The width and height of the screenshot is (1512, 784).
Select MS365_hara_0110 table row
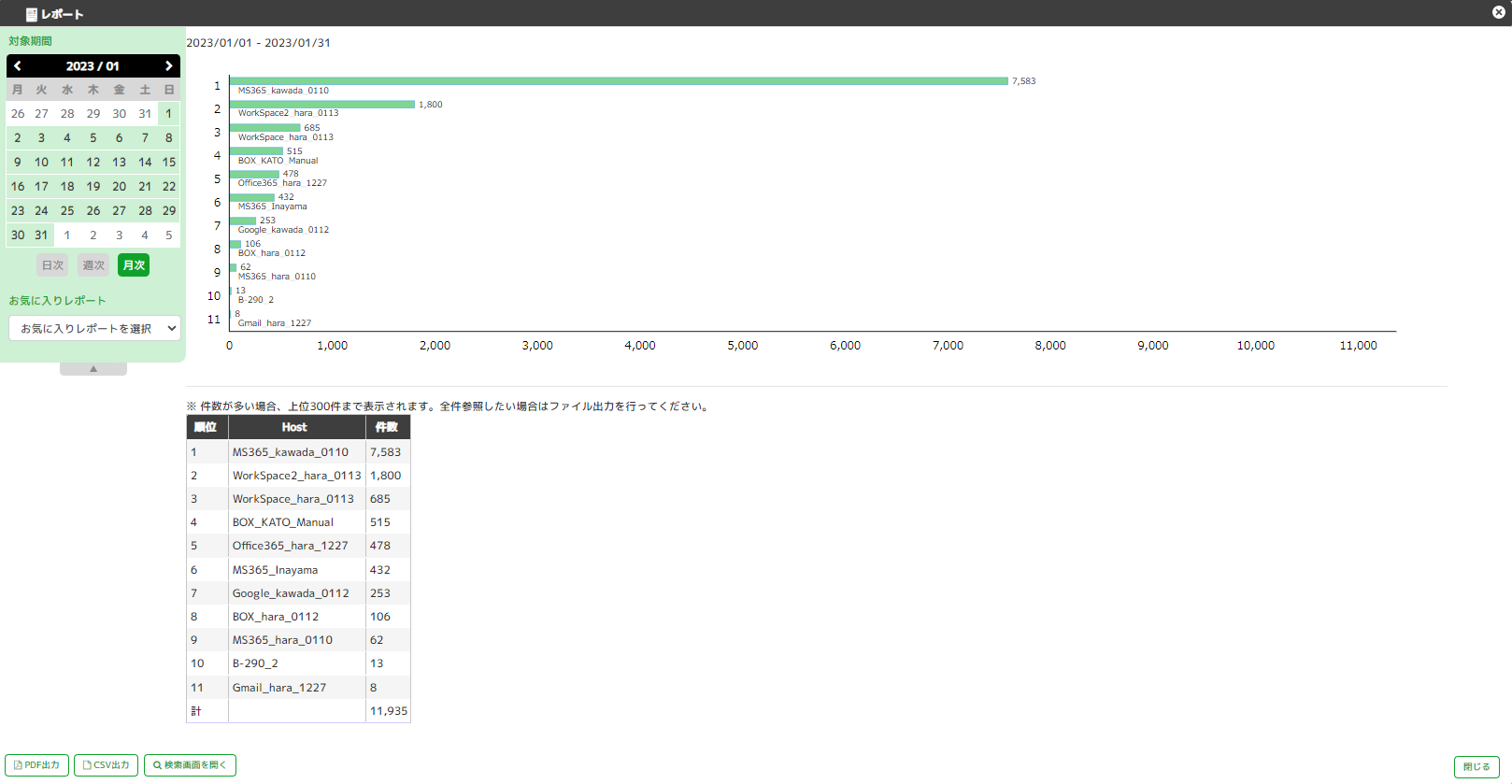click(x=298, y=640)
